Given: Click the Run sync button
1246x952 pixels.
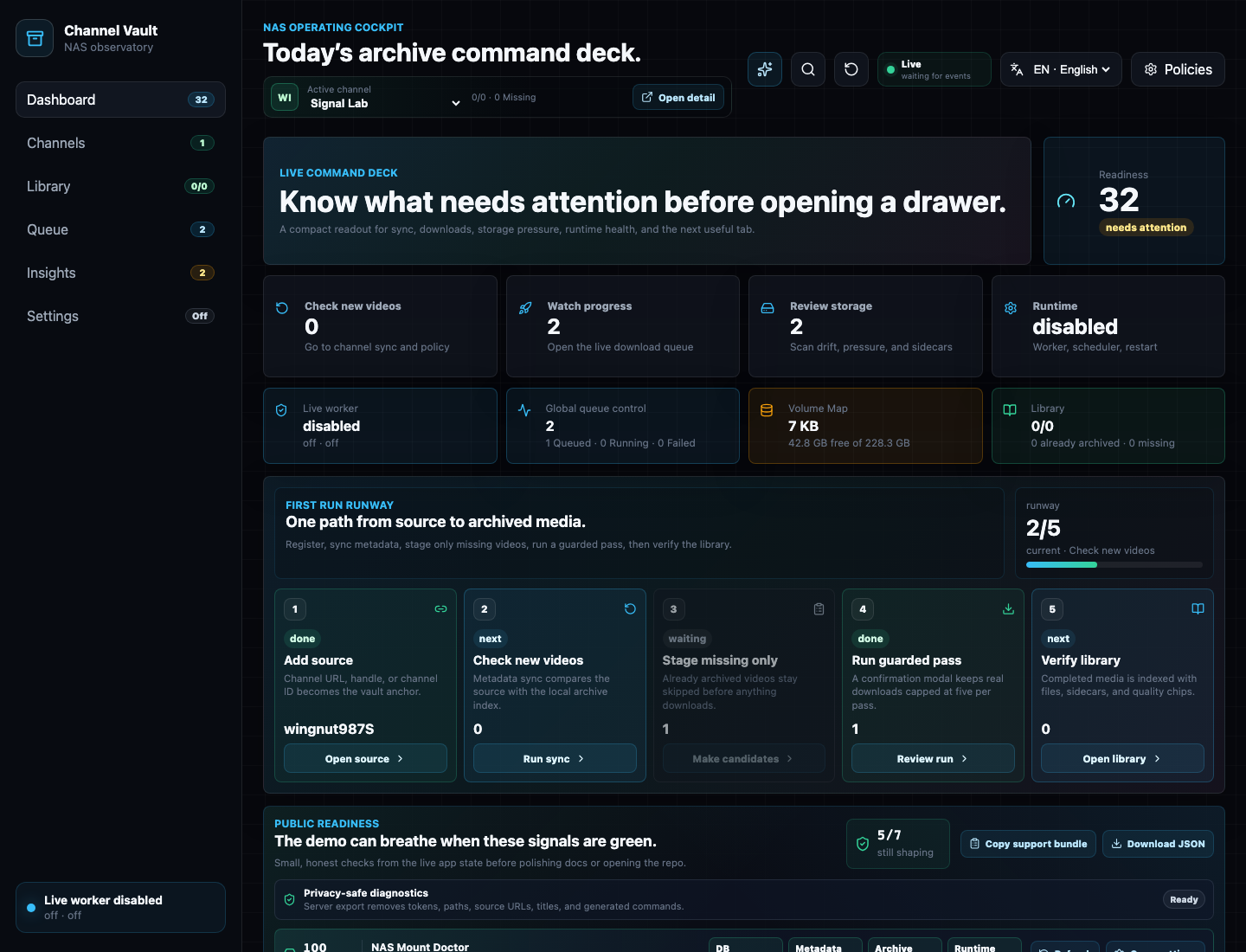Looking at the screenshot, I should coord(555,758).
